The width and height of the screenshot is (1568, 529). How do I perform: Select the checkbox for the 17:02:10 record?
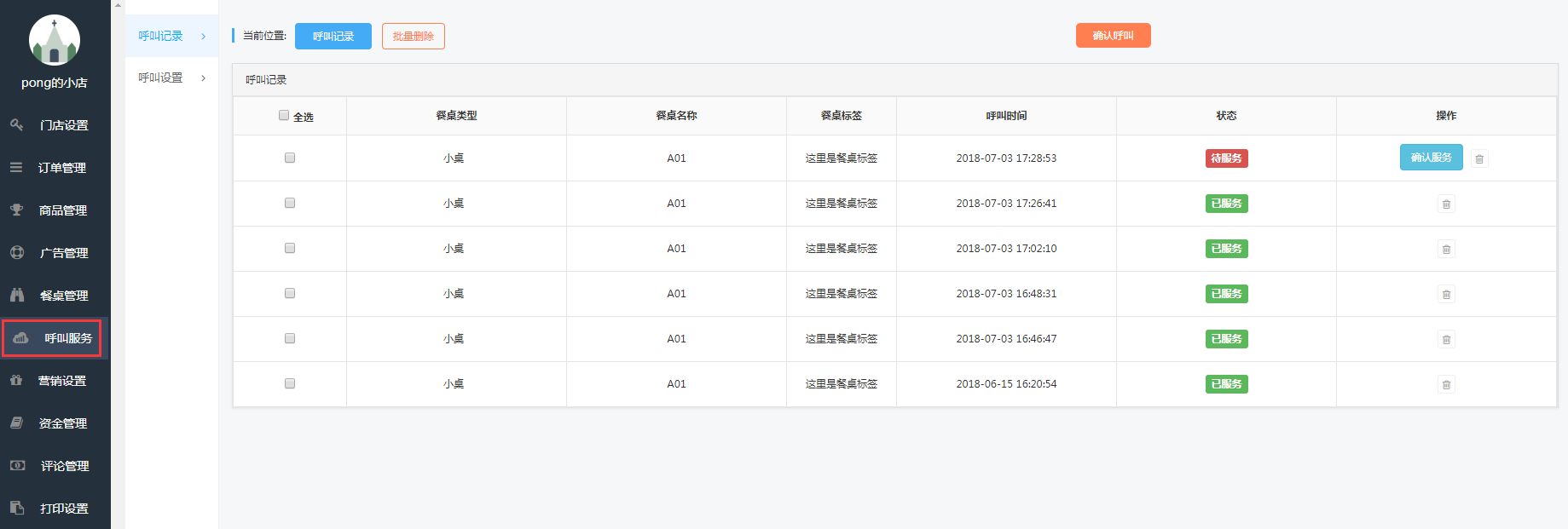point(290,248)
